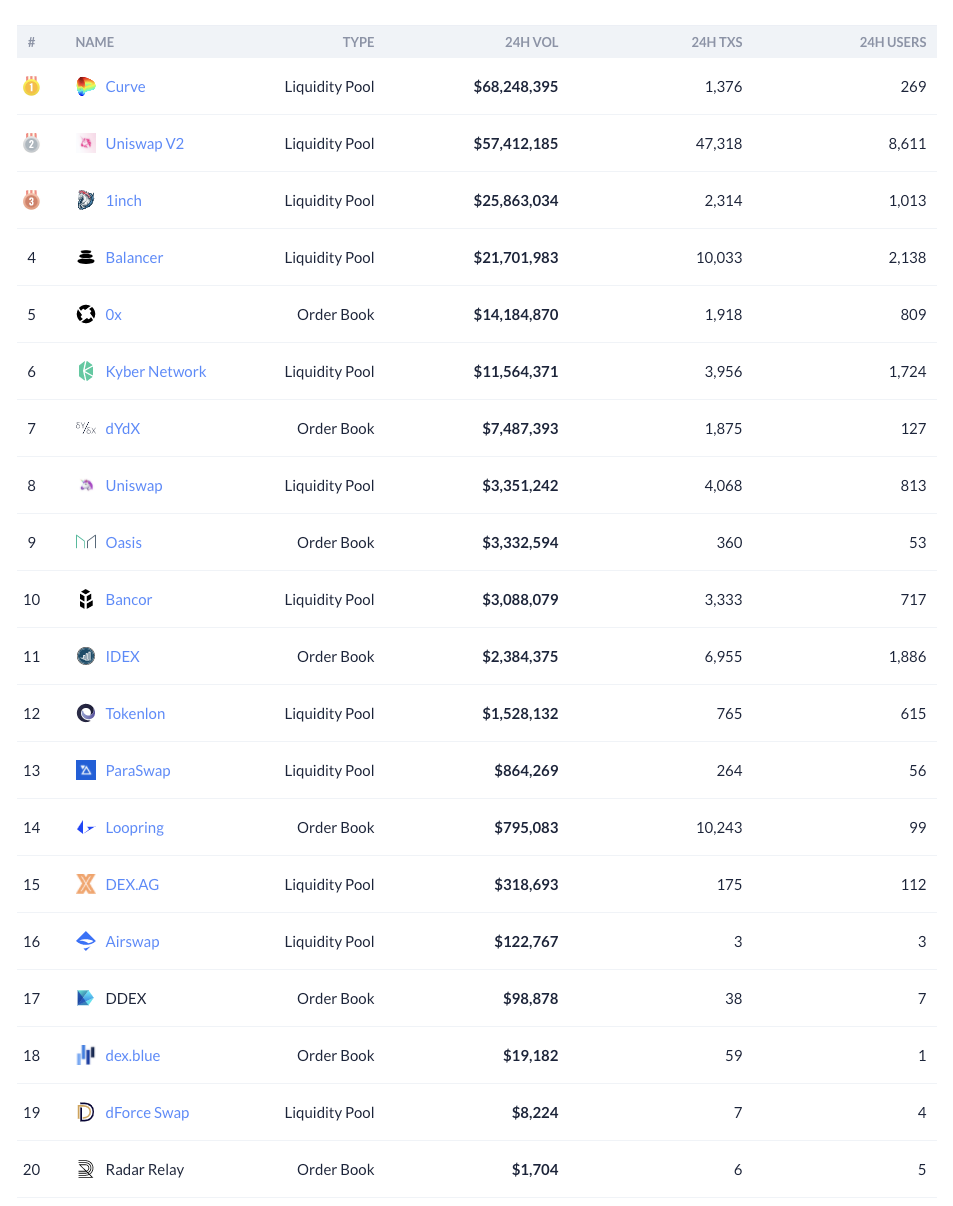This screenshot has height=1206, width=953.
Task: Click the Bancor logo icon
Action: coord(86,600)
